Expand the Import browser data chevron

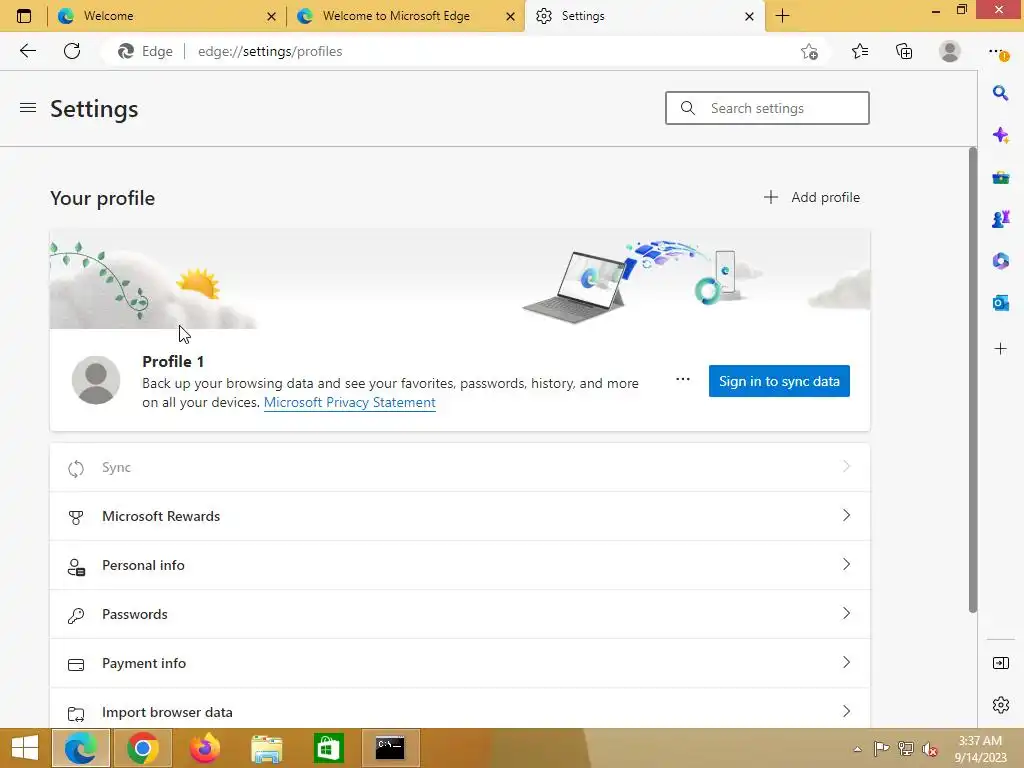click(x=846, y=711)
